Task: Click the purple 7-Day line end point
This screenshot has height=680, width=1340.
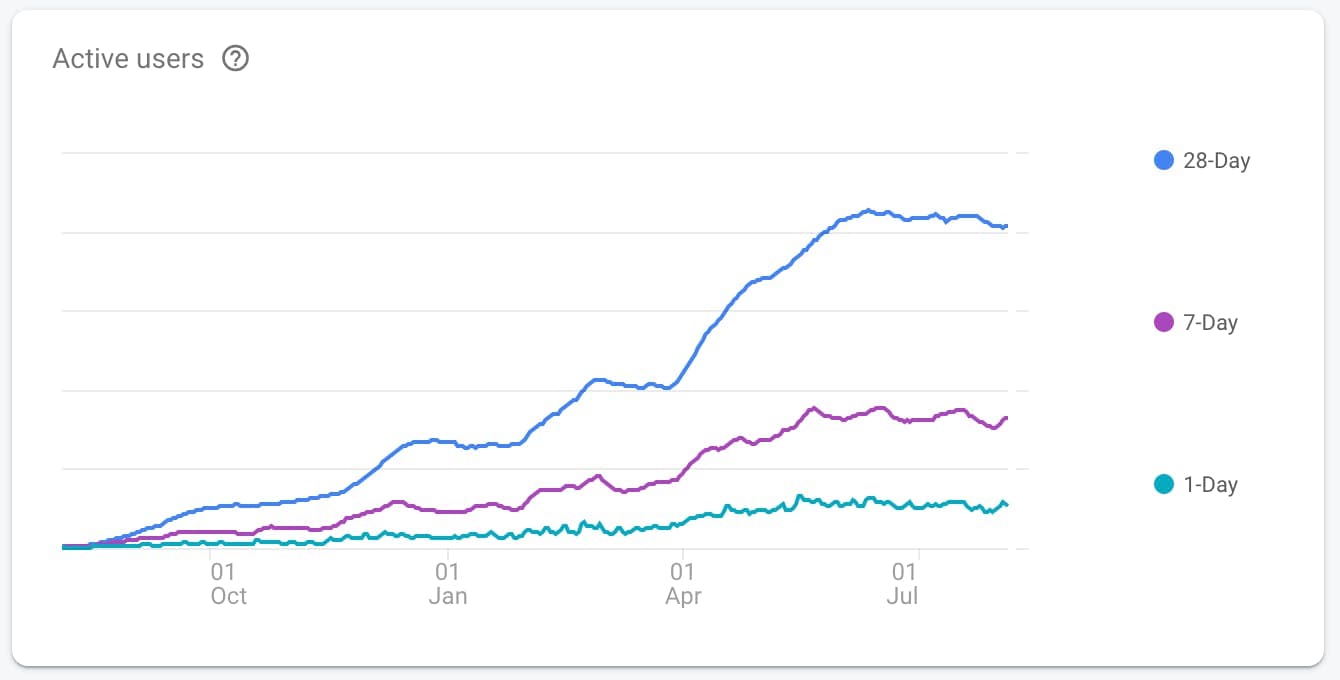Action: (x=1006, y=418)
